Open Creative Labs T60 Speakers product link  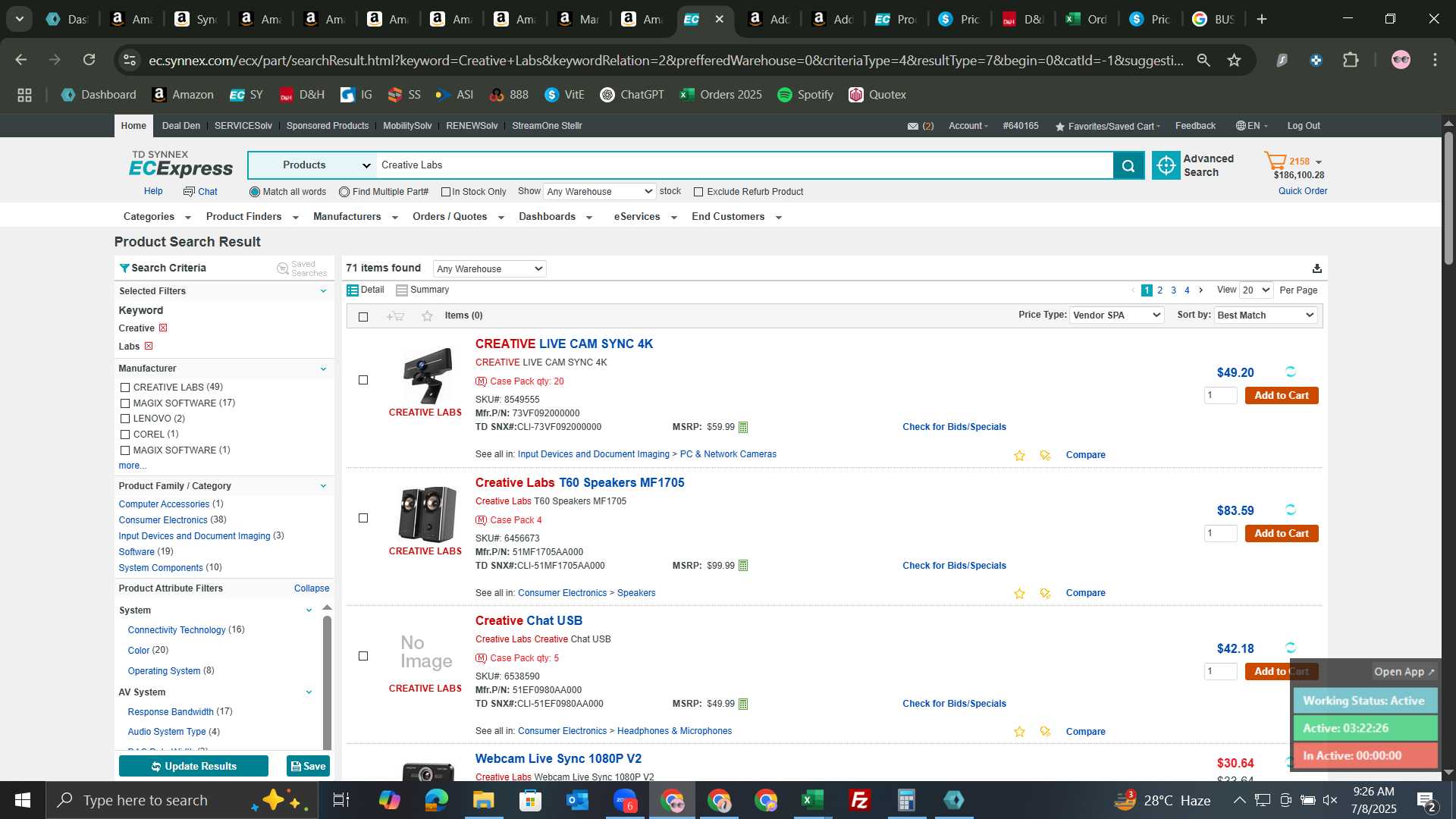click(x=579, y=483)
